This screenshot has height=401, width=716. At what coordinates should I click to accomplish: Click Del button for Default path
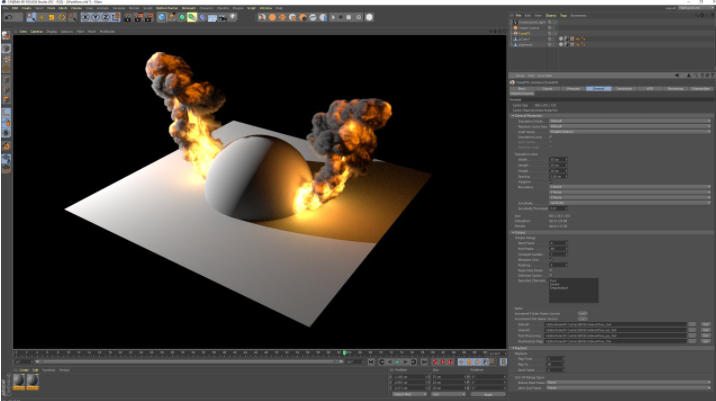pyautogui.click(x=705, y=324)
